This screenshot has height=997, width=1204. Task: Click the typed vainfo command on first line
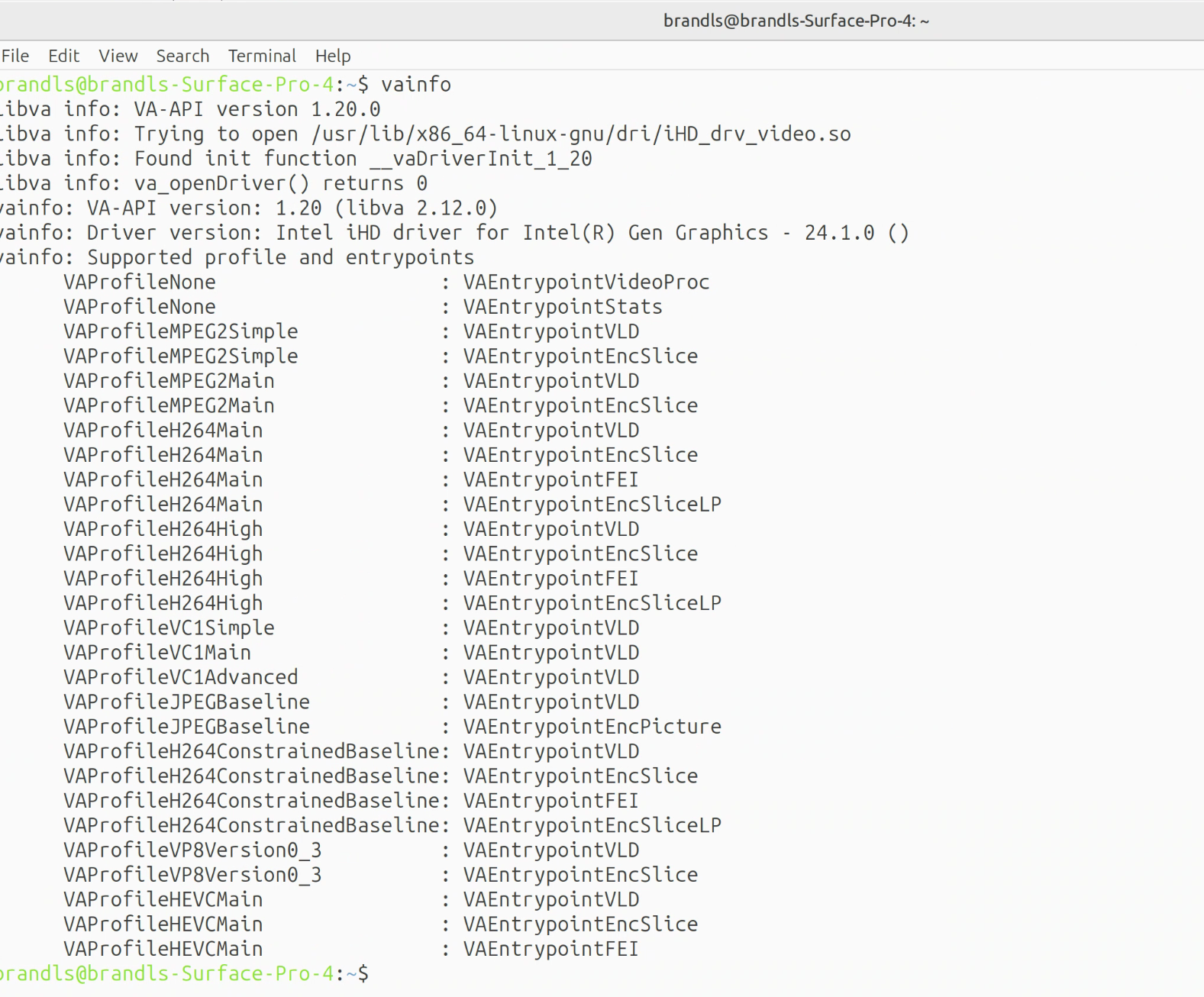tap(416, 84)
